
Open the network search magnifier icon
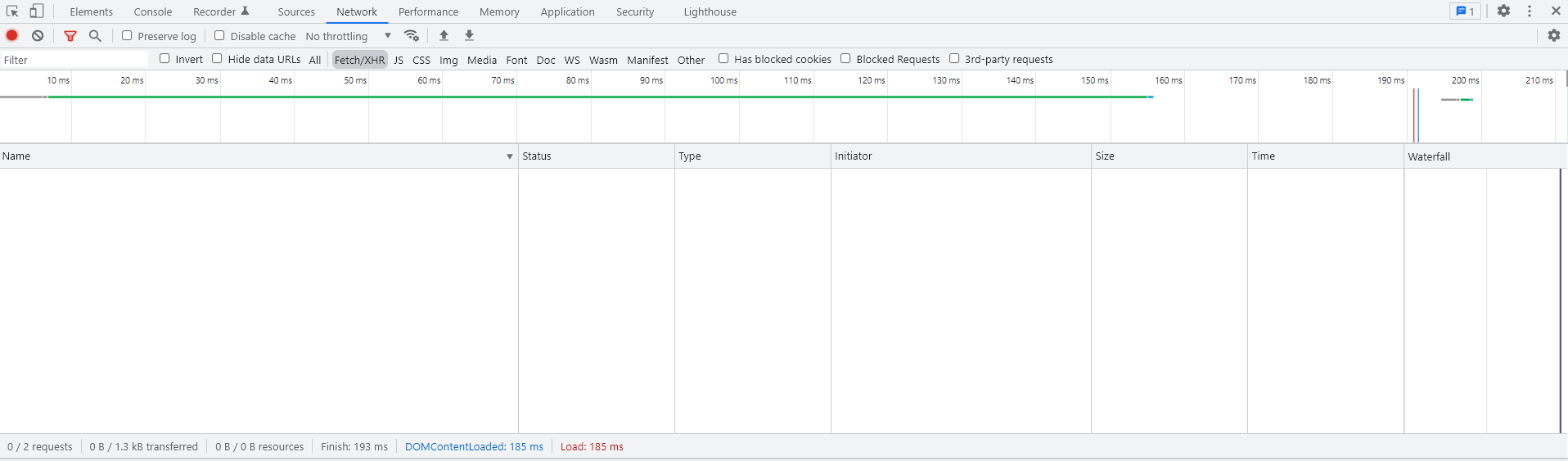pos(95,36)
